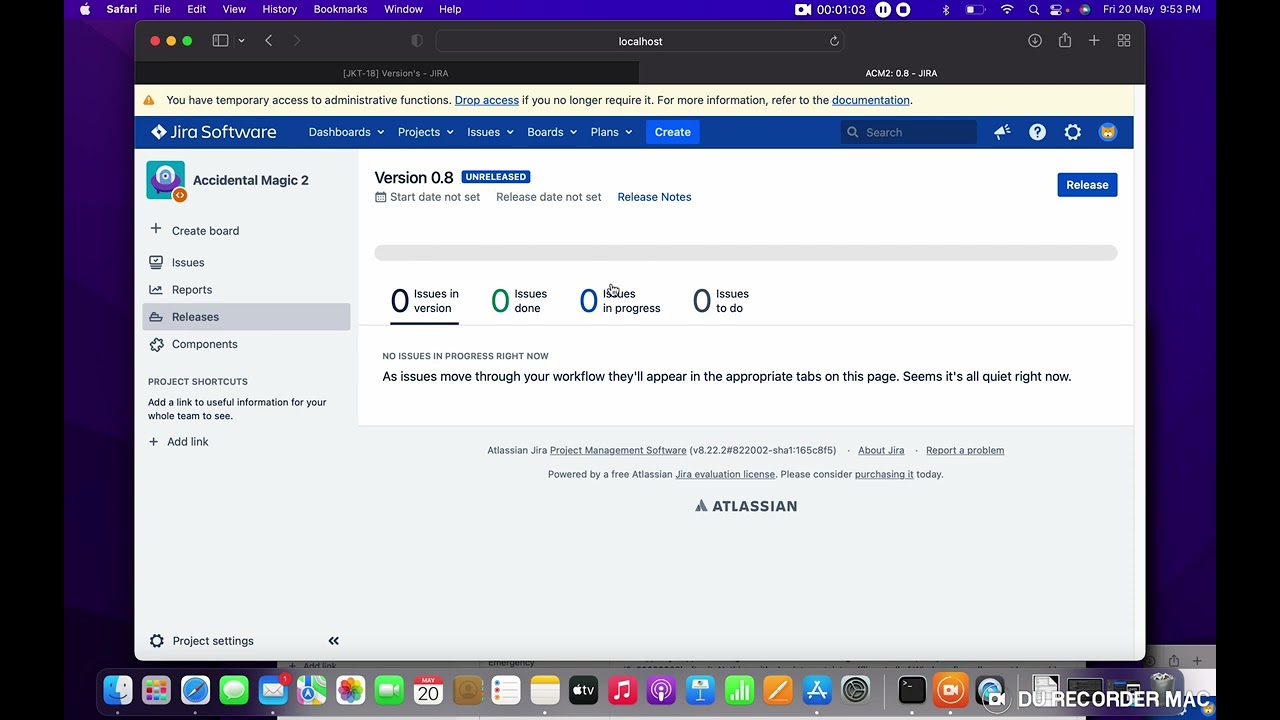This screenshot has width=1280, height=720.
Task: Toggle the Safari sidebar icon
Action: (220, 41)
